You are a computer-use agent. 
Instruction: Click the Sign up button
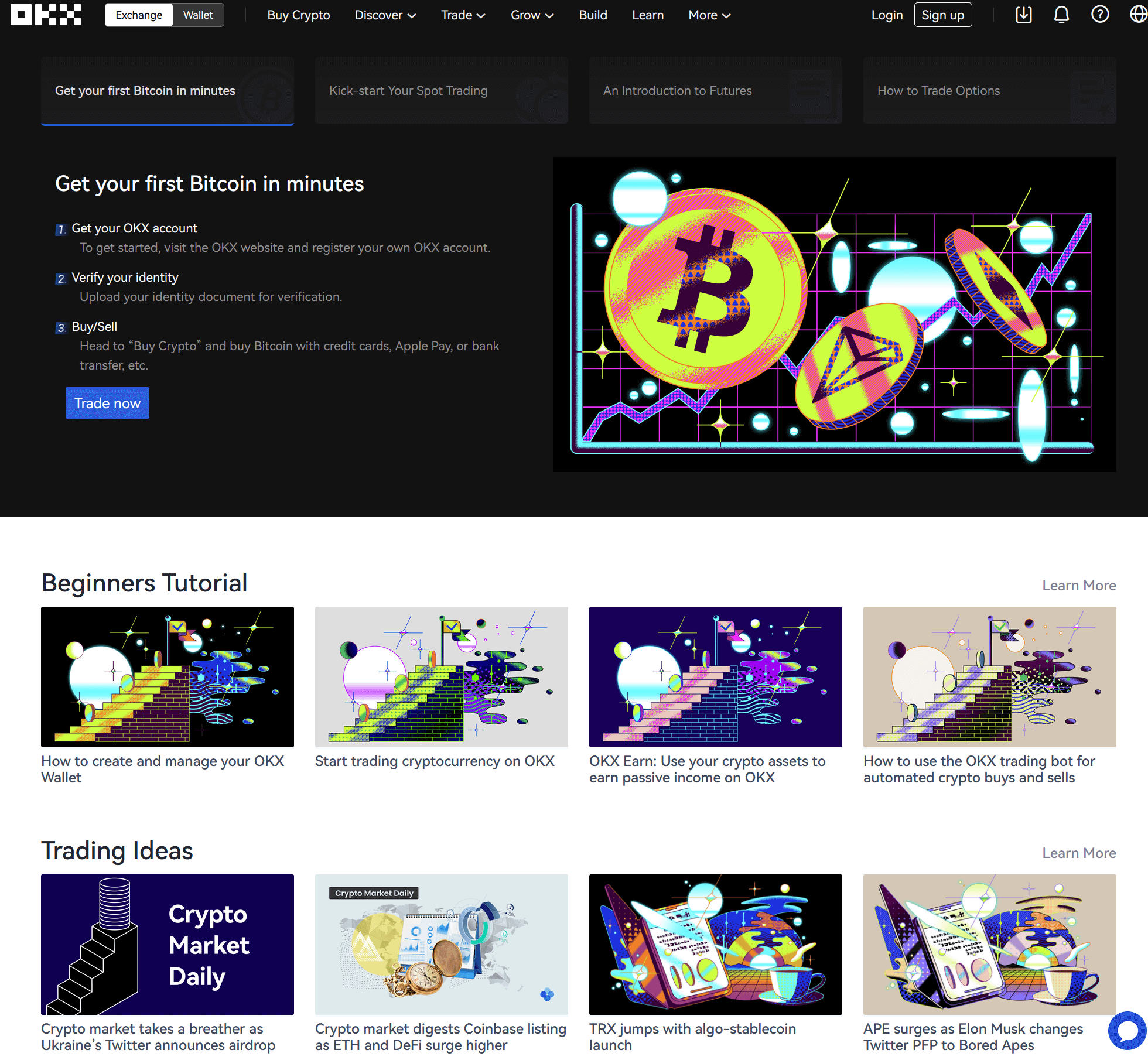click(942, 15)
